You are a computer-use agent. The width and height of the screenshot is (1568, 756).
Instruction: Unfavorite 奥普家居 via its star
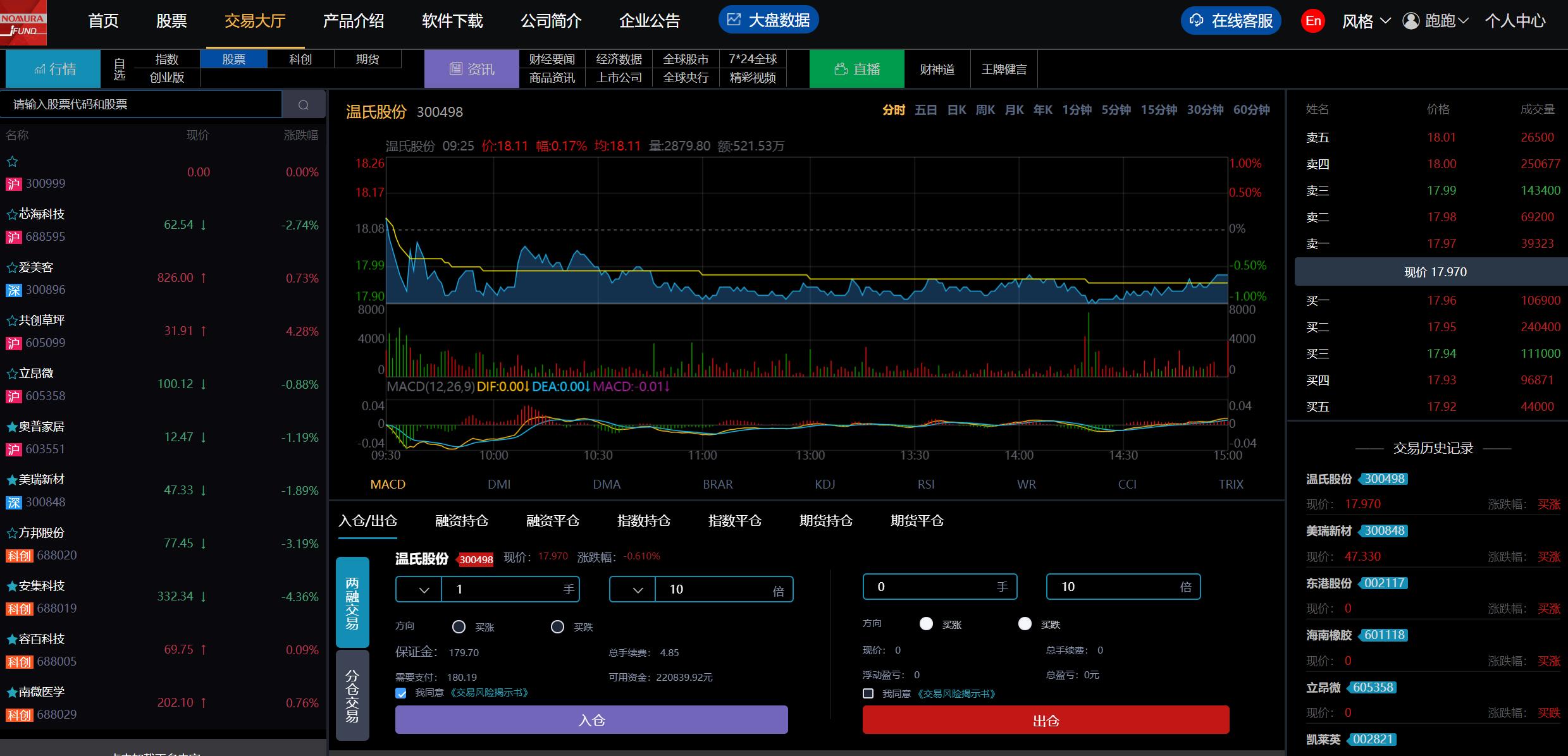tap(11, 427)
